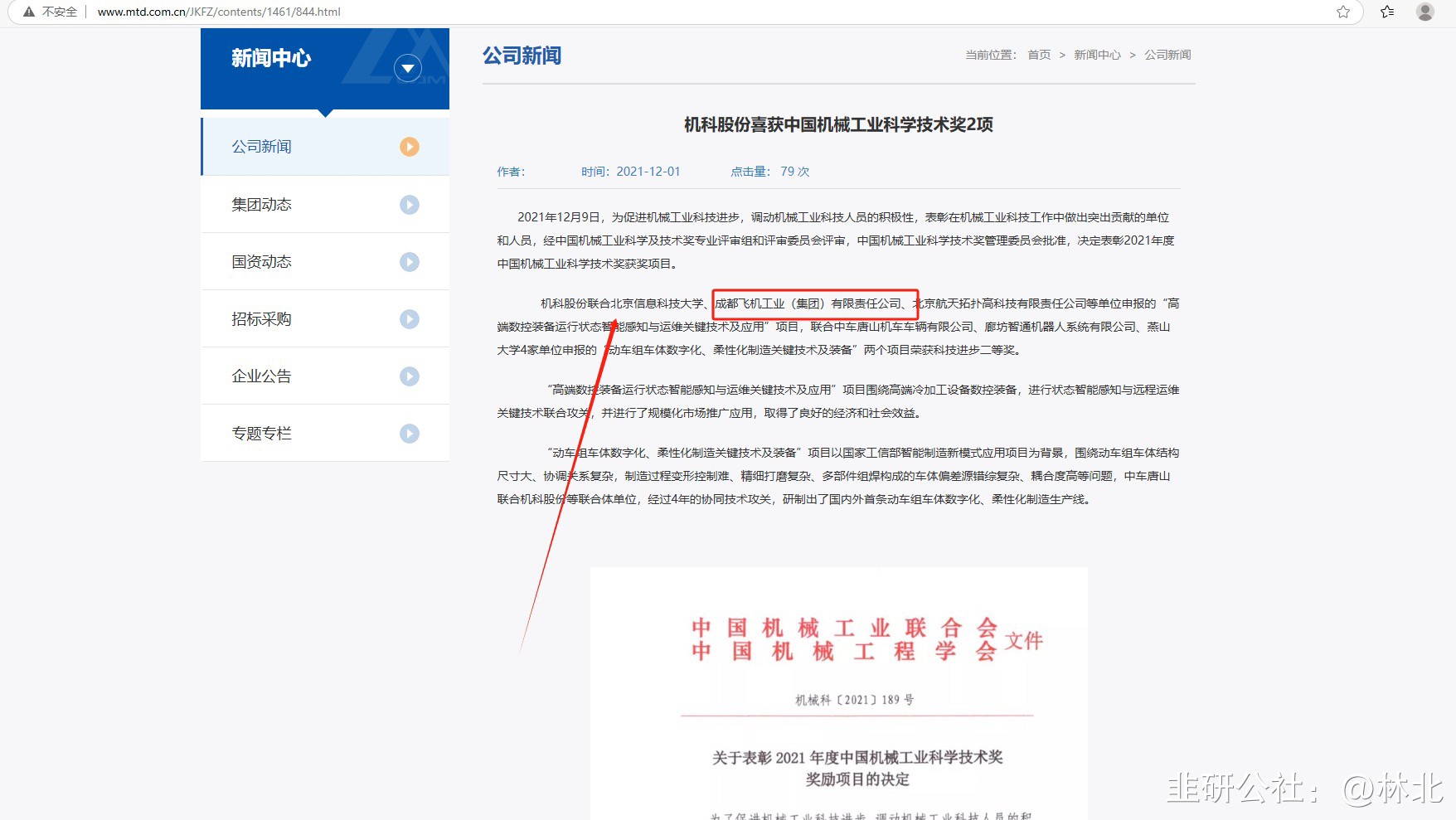
Task: Click the arrow icon beside 招标采购
Action: 410,319
